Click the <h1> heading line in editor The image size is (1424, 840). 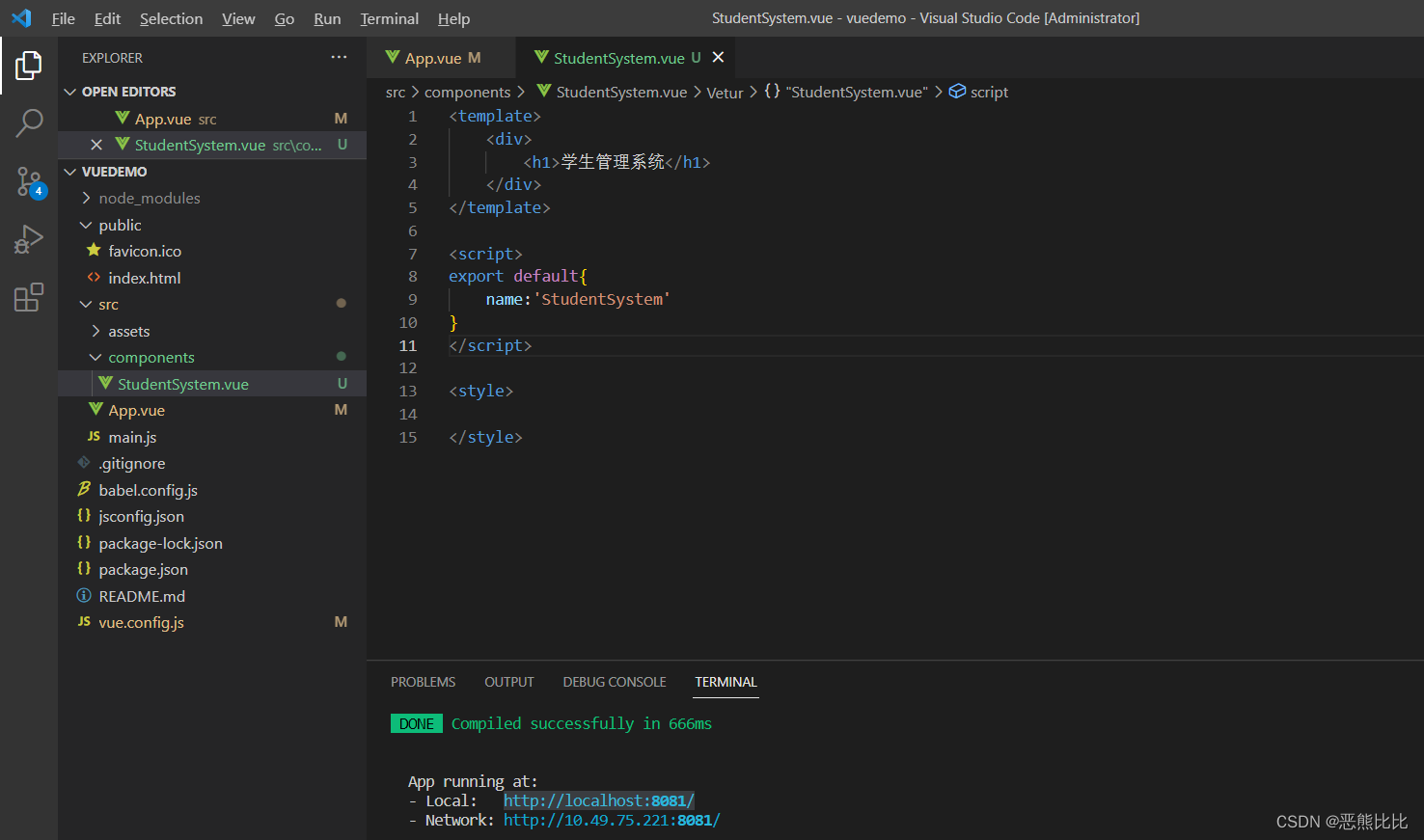[616, 162]
